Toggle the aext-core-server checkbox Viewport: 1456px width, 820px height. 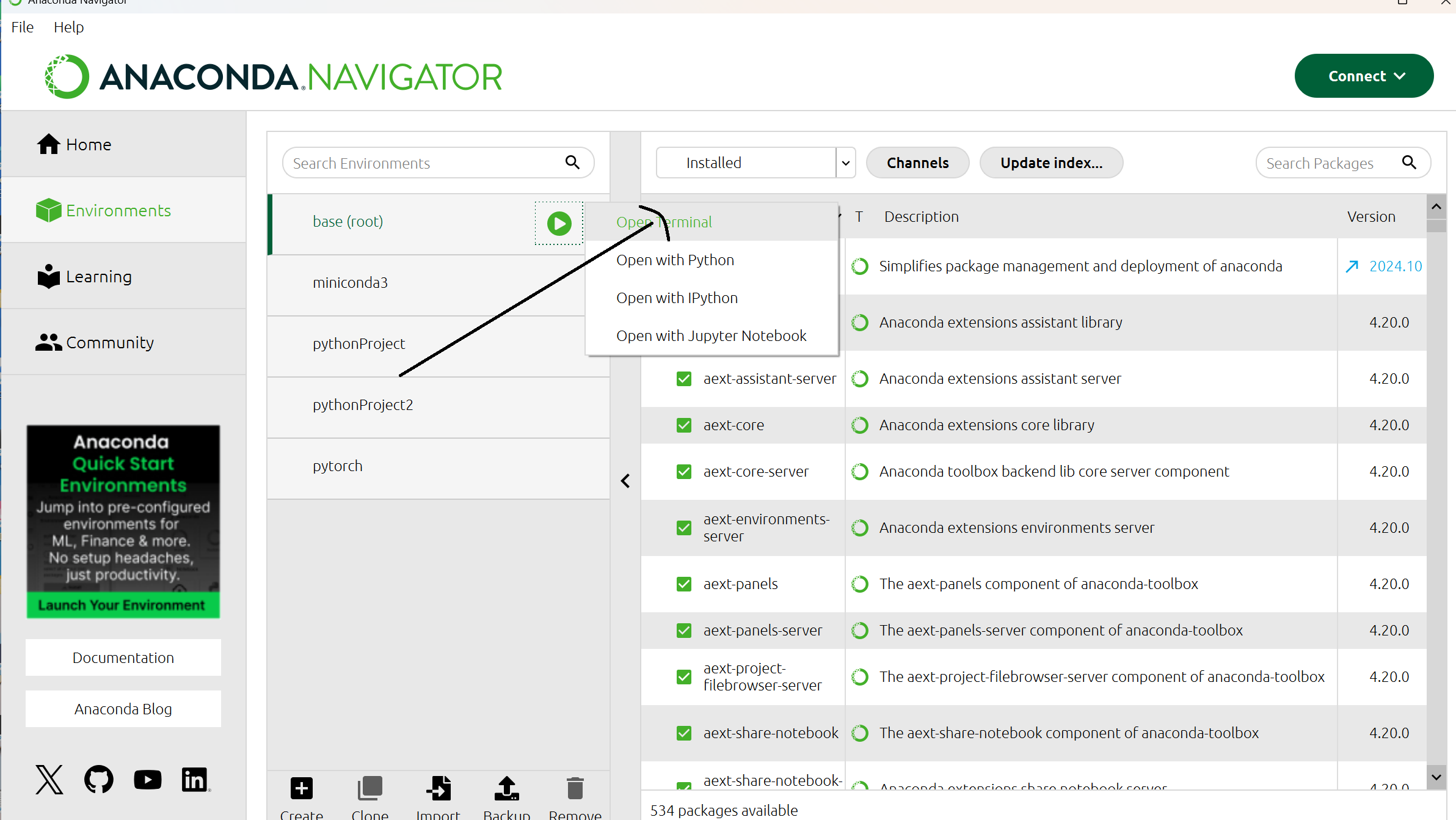click(684, 472)
